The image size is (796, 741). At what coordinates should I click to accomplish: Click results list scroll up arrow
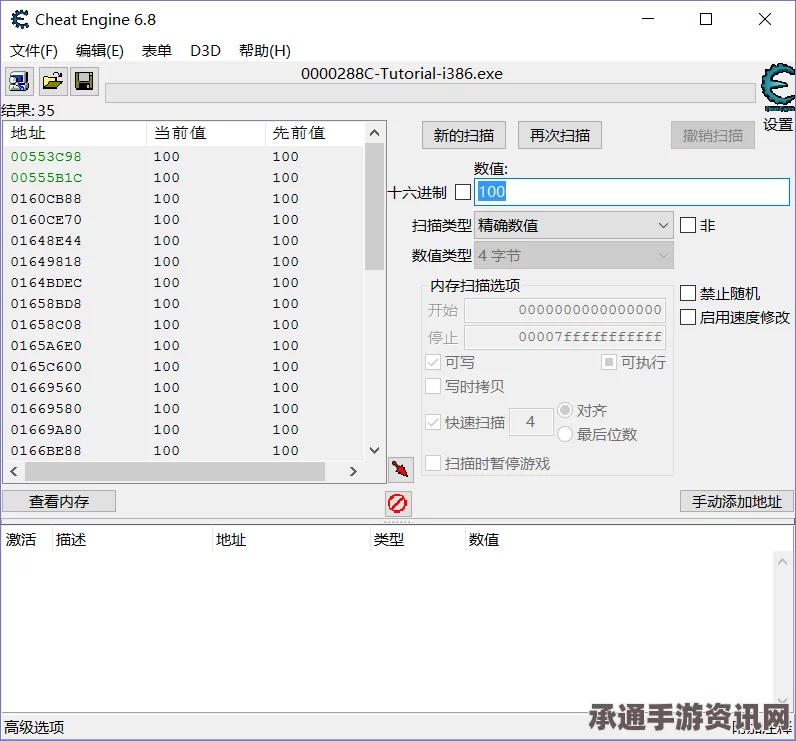(375, 133)
